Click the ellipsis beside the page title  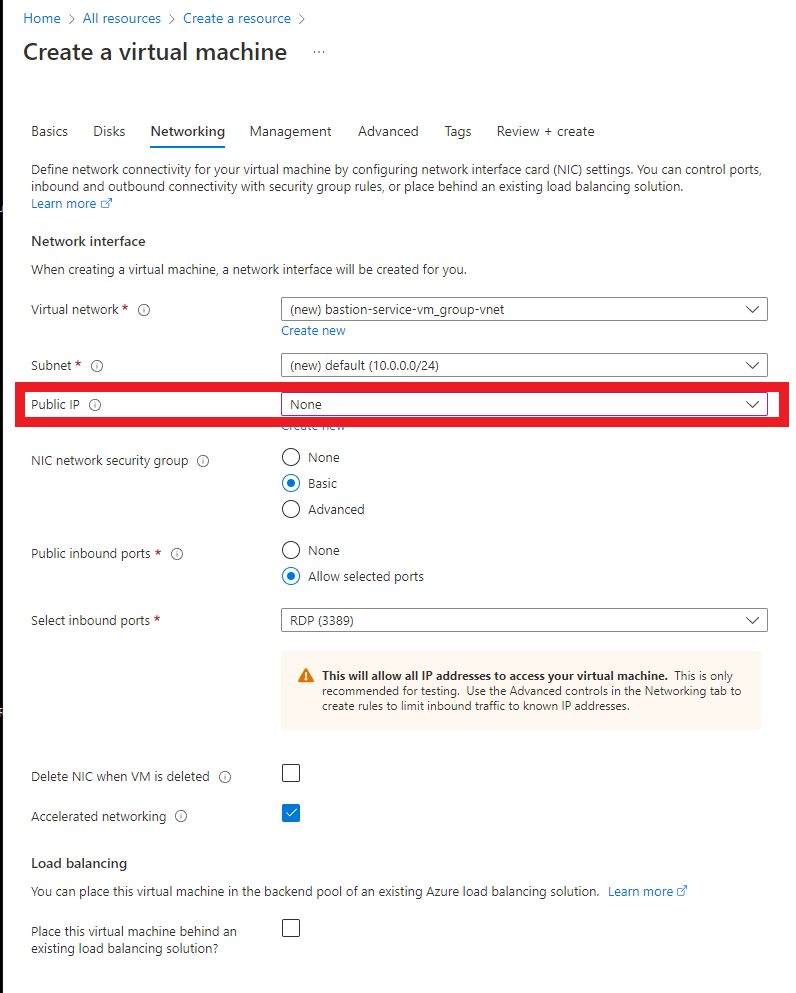tap(318, 52)
